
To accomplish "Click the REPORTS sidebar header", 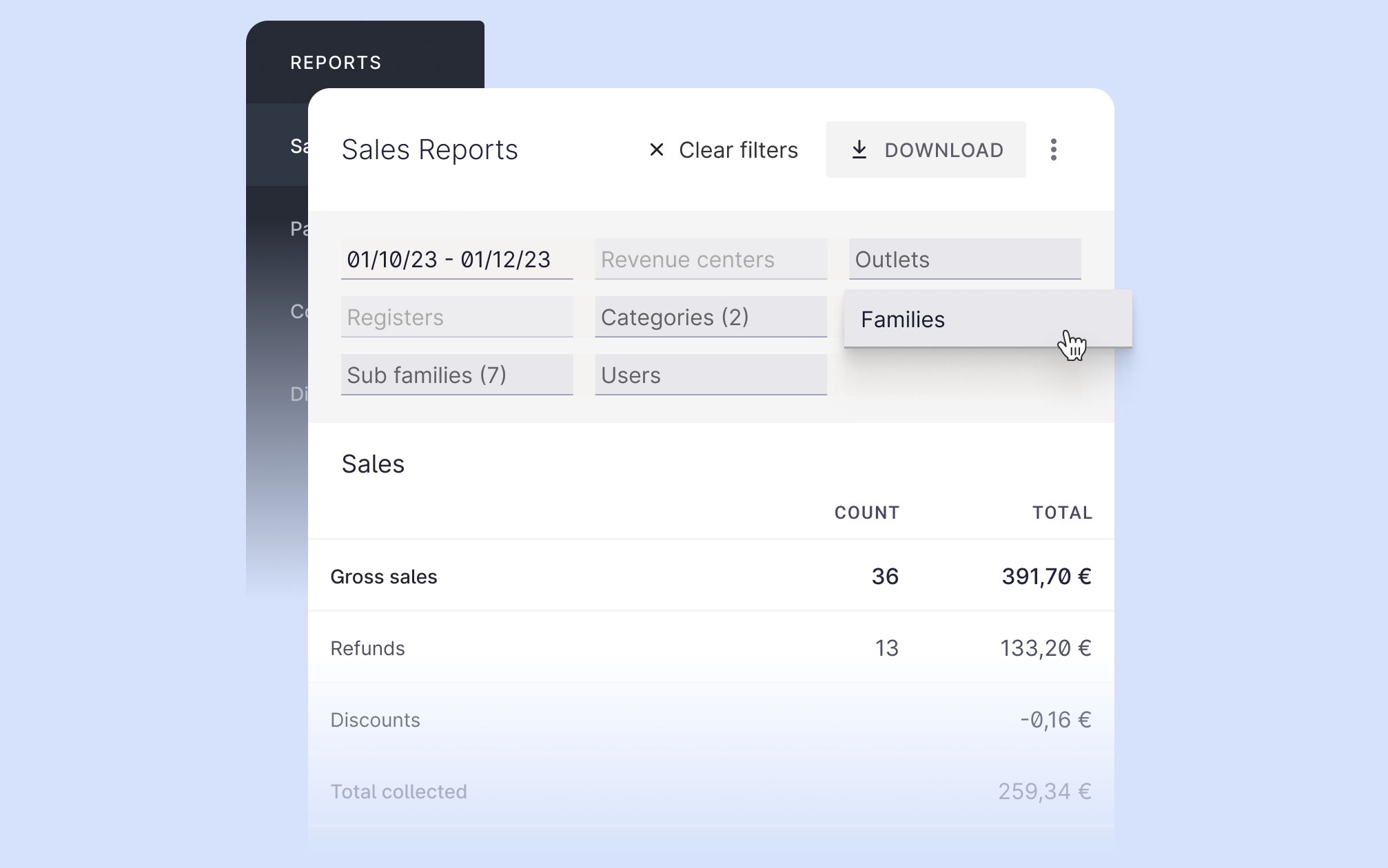I will (336, 63).
